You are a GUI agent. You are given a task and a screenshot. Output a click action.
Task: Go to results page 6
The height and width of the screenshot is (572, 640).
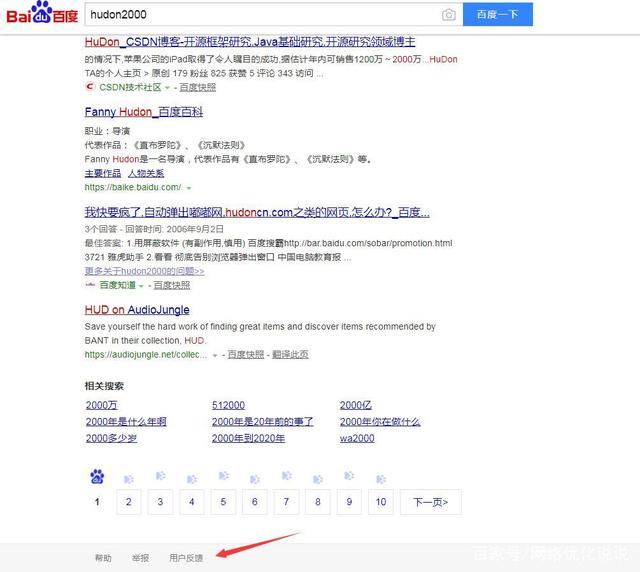(x=255, y=502)
